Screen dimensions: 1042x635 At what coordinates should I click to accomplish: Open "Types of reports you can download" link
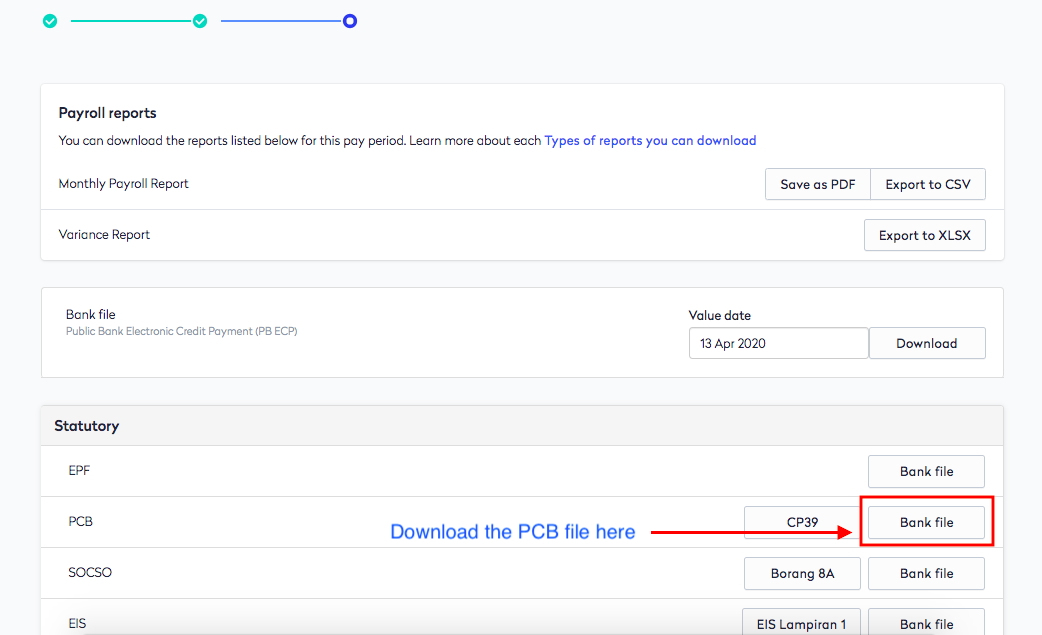650,140
